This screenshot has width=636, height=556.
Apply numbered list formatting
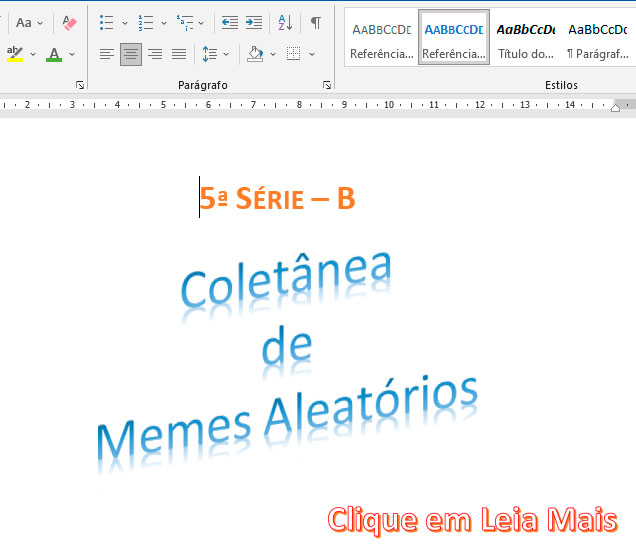(x=146, y=22)
